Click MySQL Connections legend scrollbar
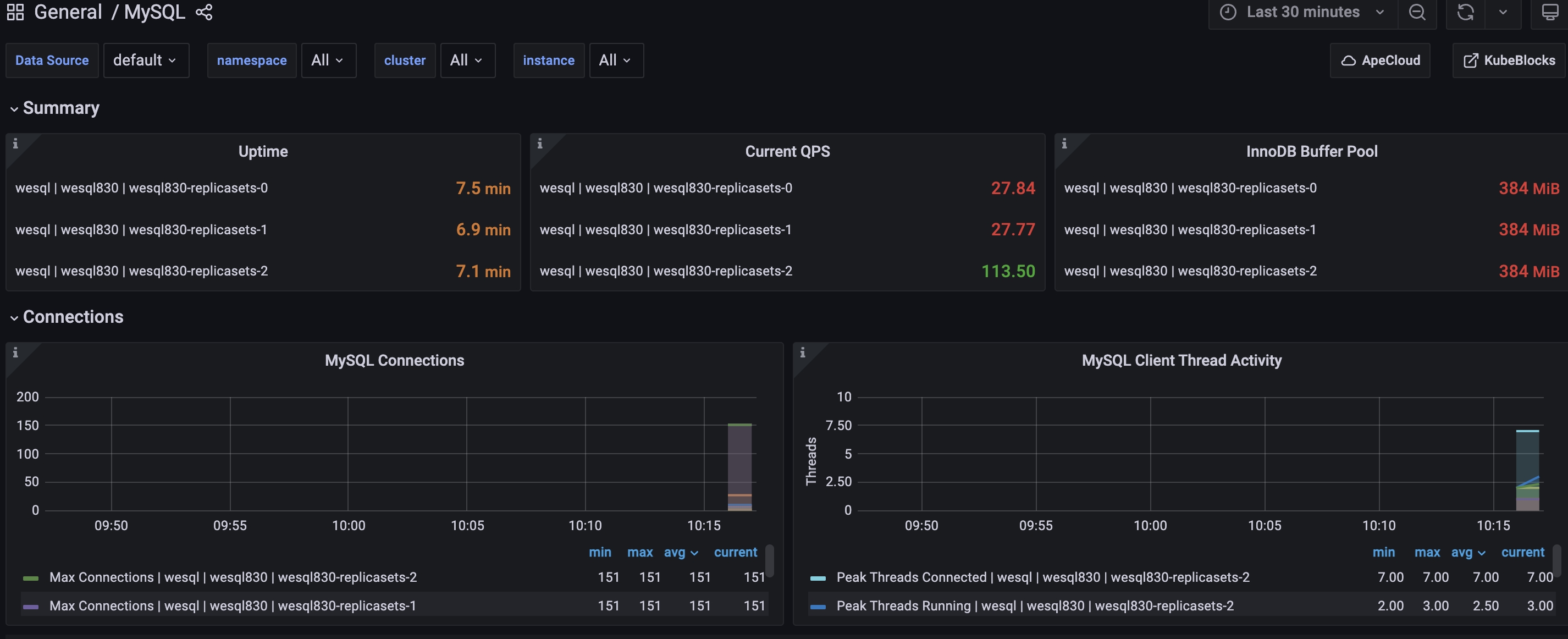Screen dimensions: 1568x639 pyautogui.click(x=769, y=560)
